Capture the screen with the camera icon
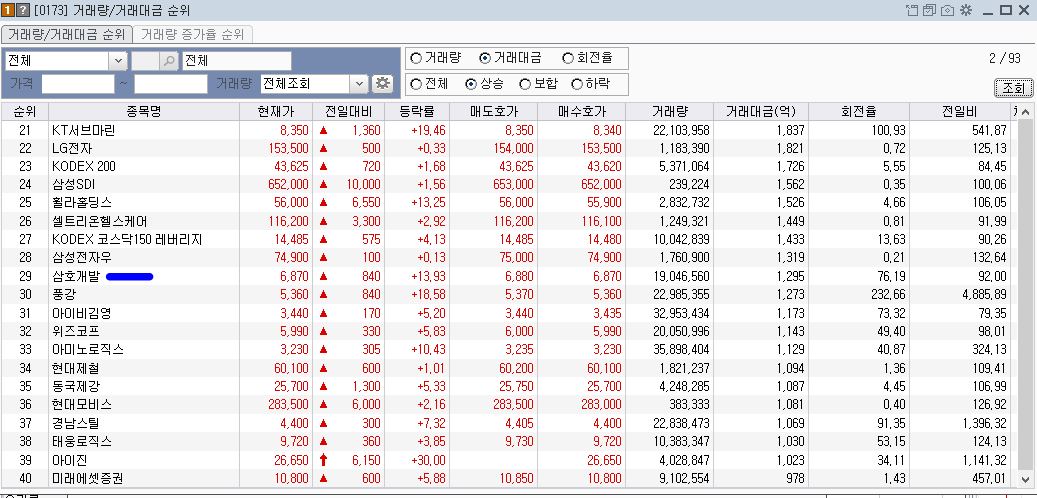This screenshot has width=1037, height=498. coord(948,10)
